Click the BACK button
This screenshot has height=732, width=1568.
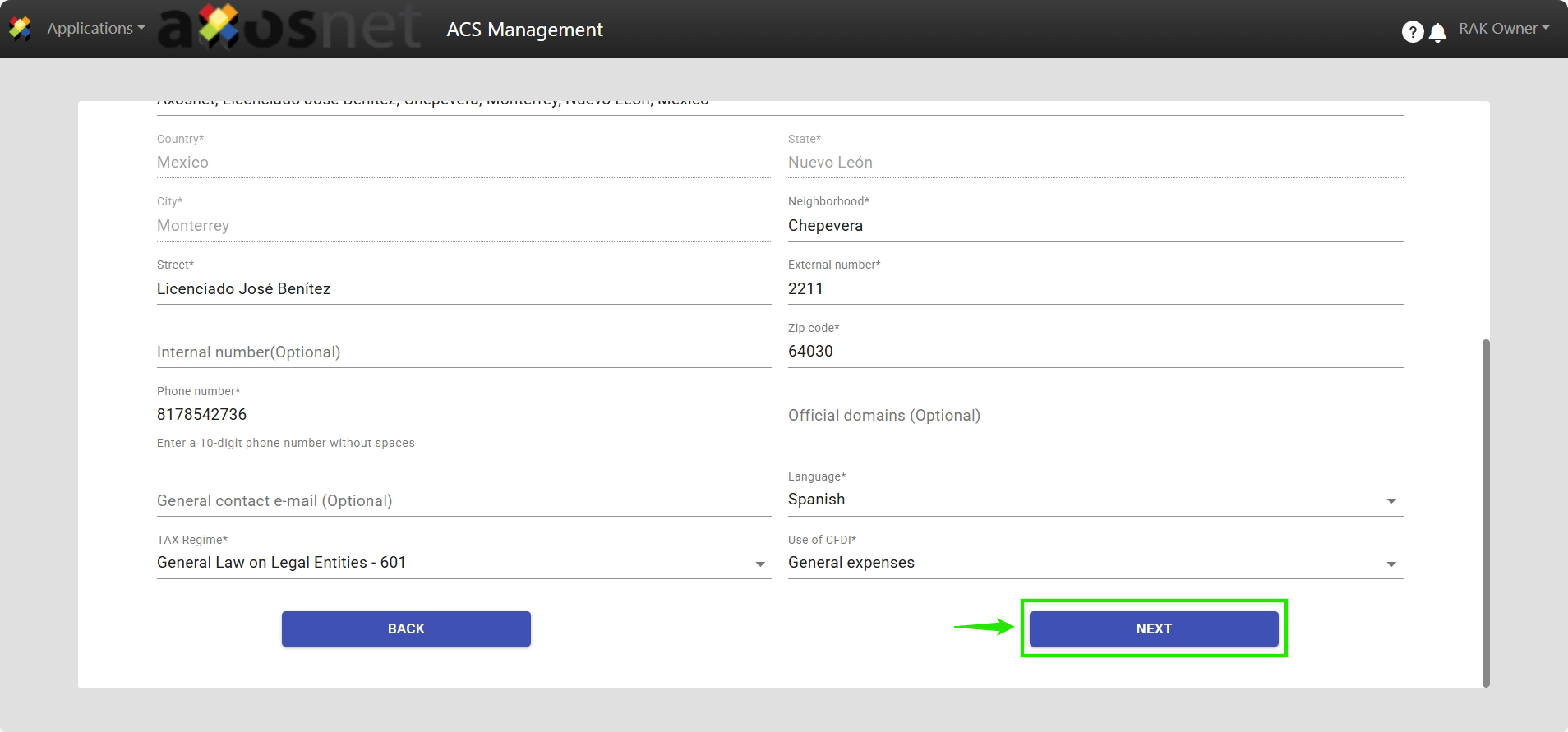click(406, 628)
